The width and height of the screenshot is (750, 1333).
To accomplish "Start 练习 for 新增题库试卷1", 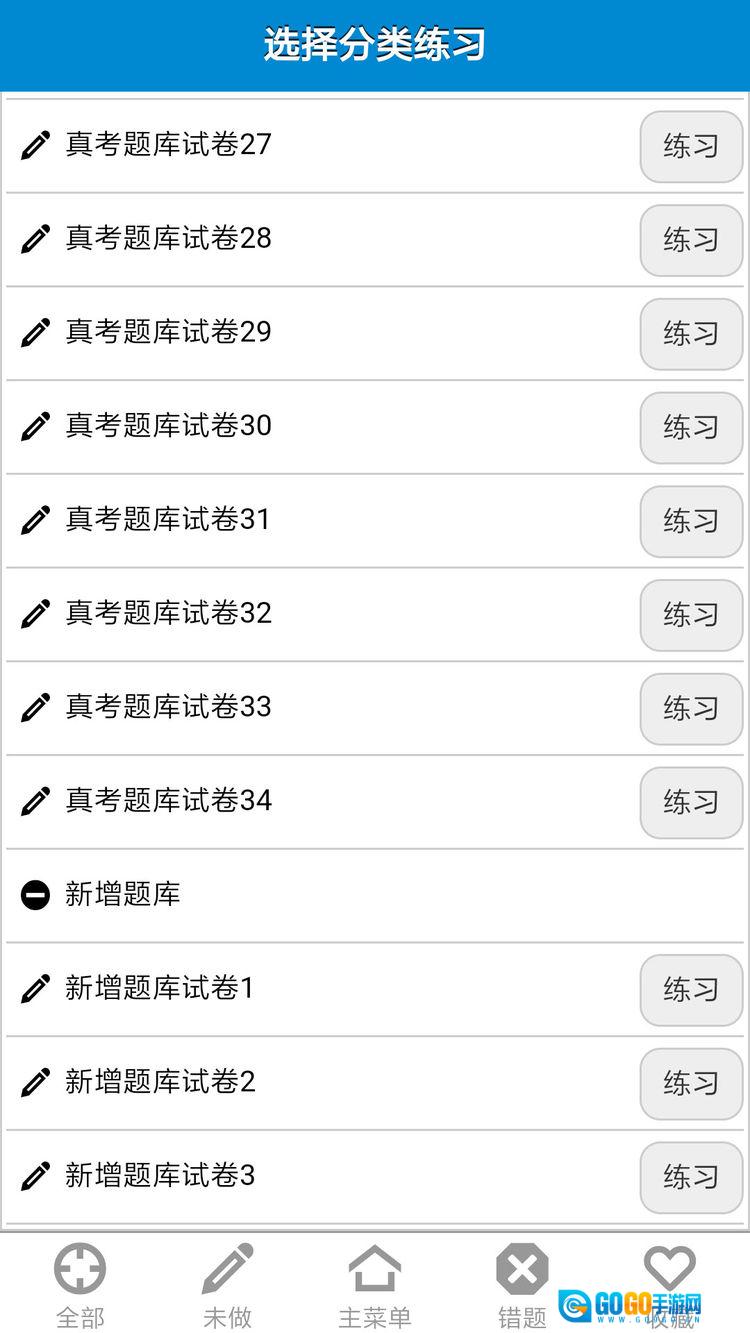I will coord(691,990).
